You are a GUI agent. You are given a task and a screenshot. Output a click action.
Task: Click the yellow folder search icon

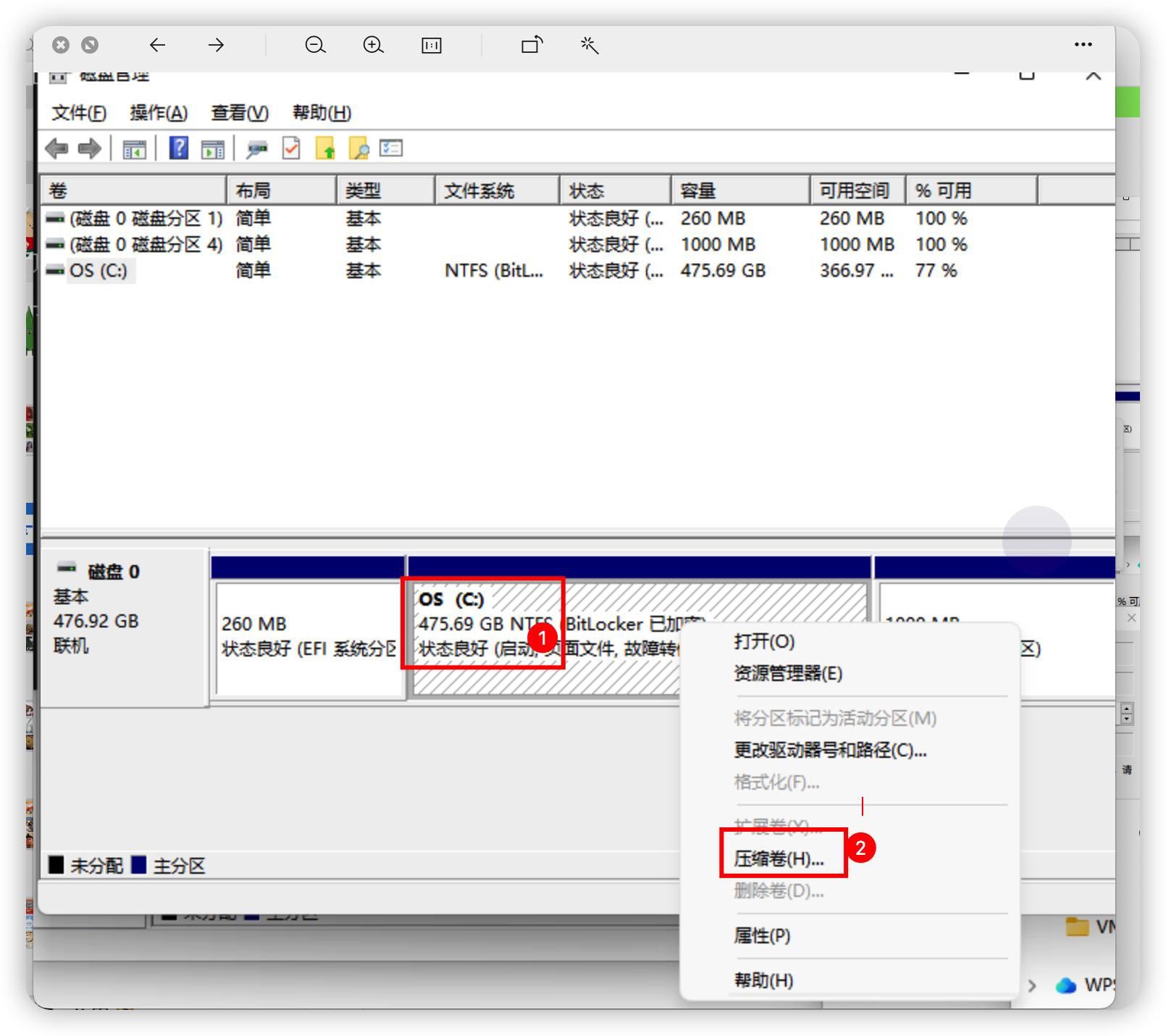(x=358, y=149)
